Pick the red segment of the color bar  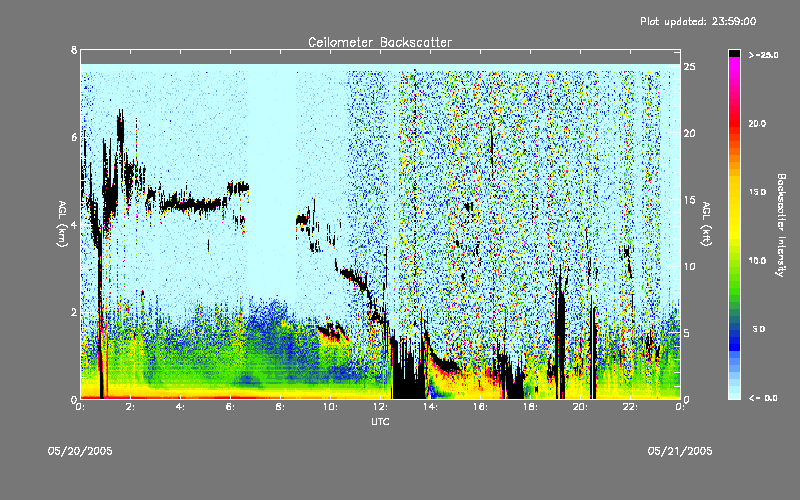pos(734,122)
